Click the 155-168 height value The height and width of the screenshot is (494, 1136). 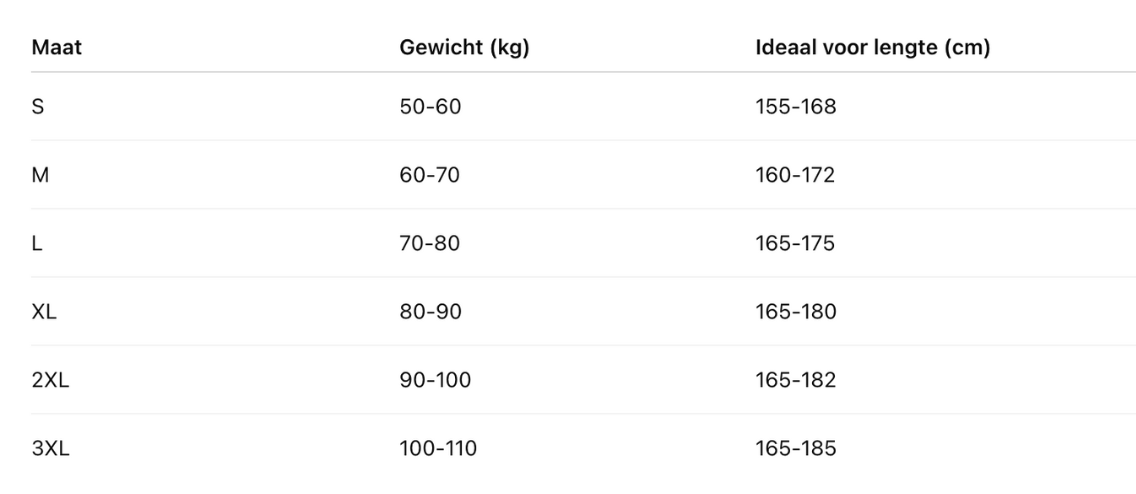[x=795, y=106]
